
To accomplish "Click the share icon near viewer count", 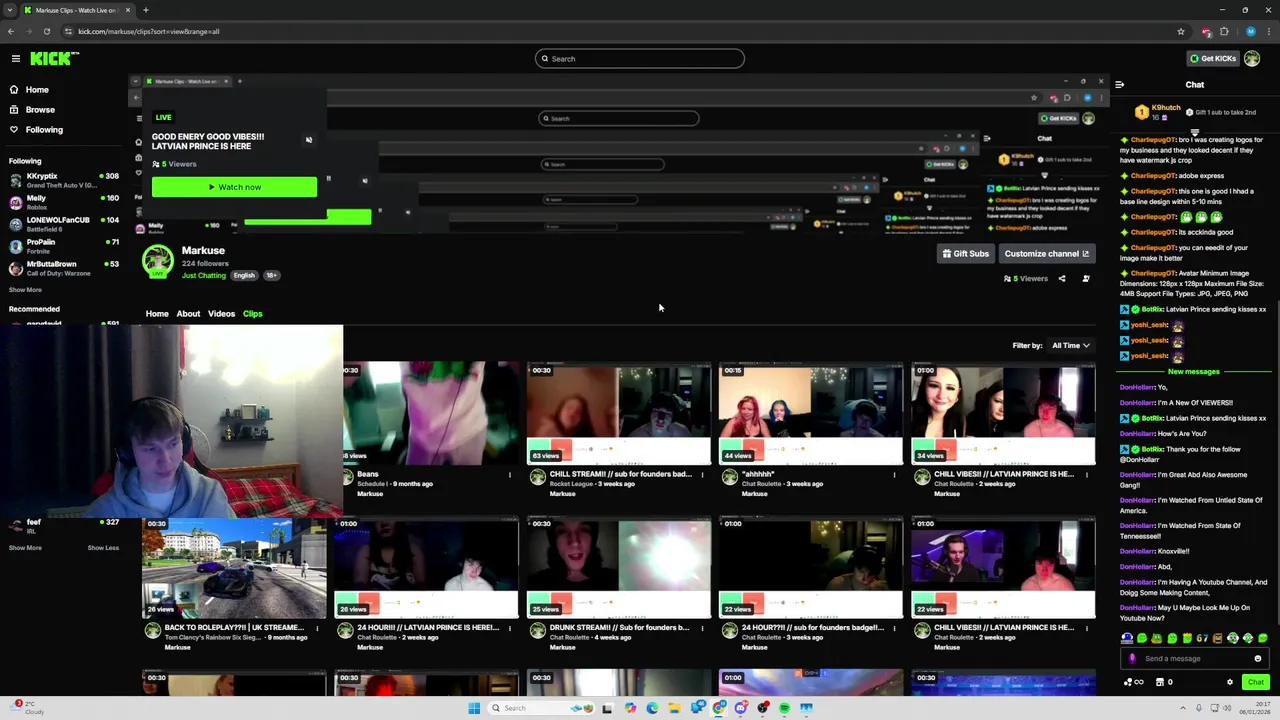I will [x=1062, y=279].
